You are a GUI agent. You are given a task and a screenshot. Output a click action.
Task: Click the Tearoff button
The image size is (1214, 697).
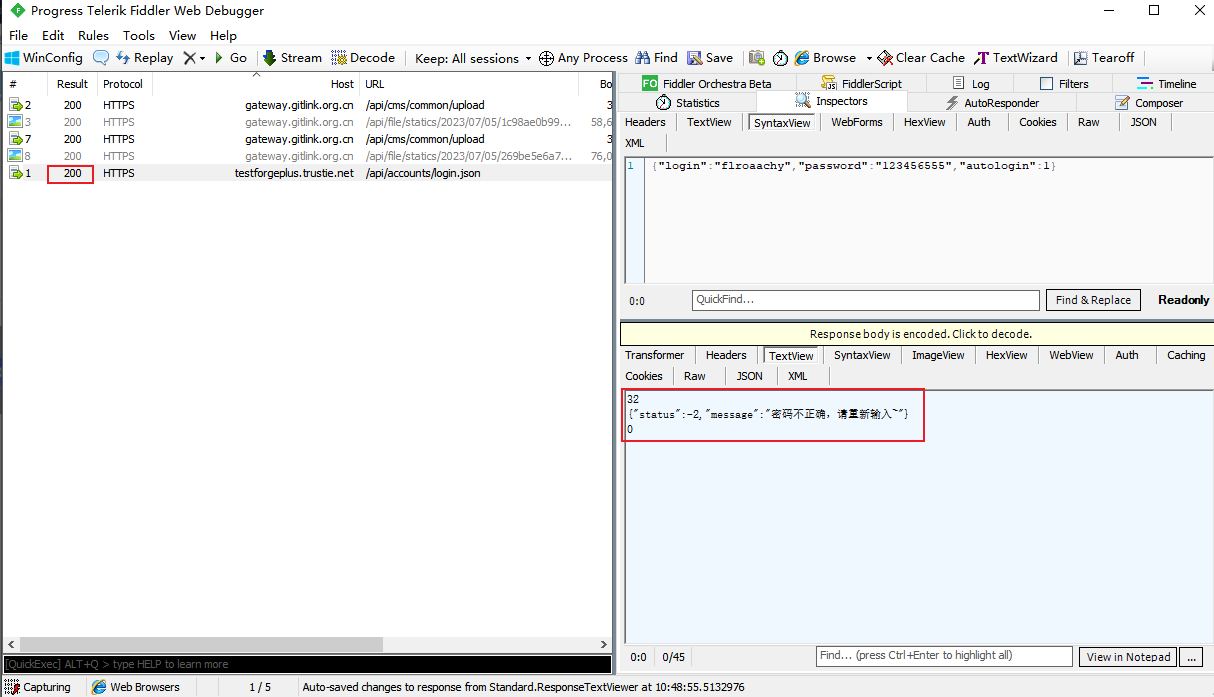click(x=1104, y=58)
